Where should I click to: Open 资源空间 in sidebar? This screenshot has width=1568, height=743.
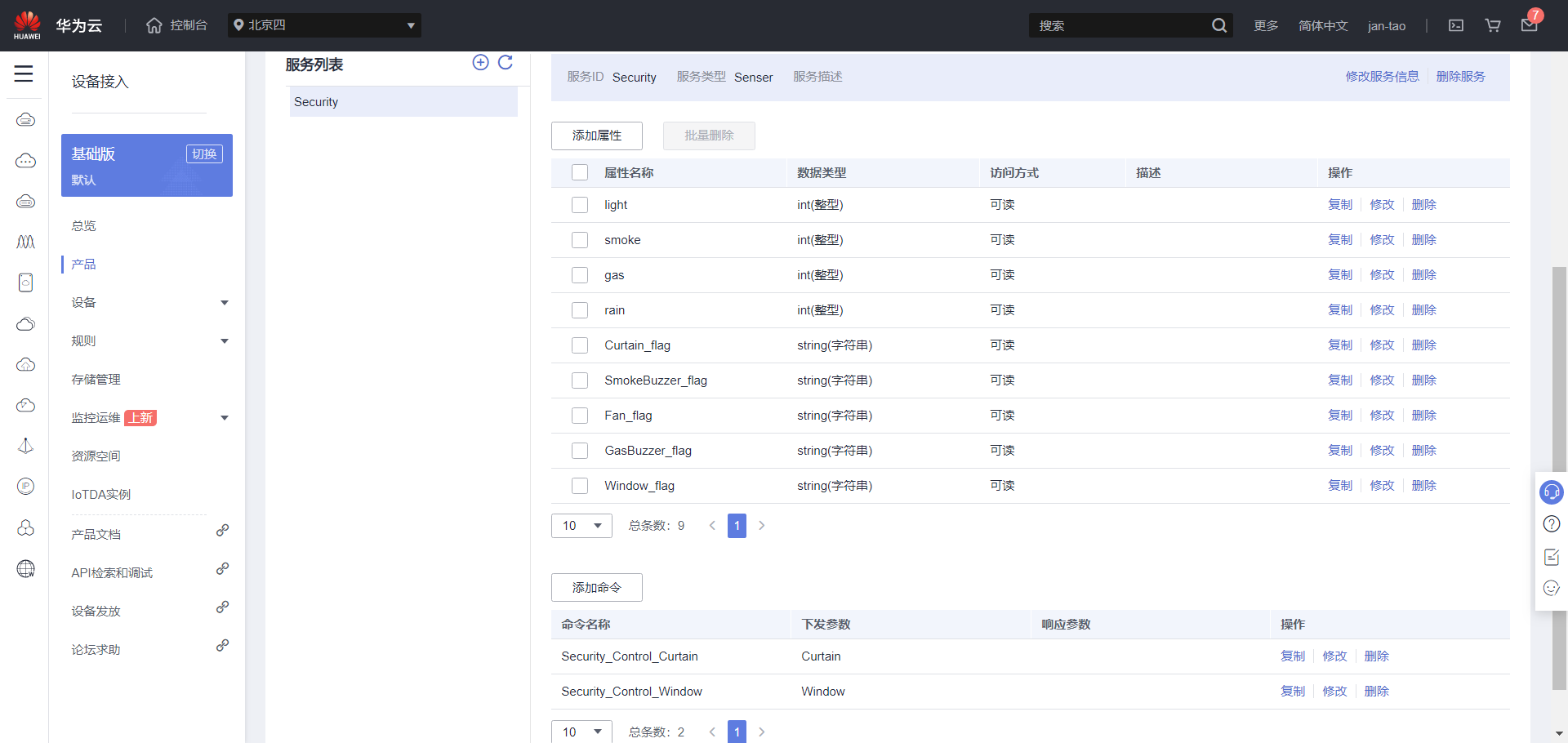96,456
